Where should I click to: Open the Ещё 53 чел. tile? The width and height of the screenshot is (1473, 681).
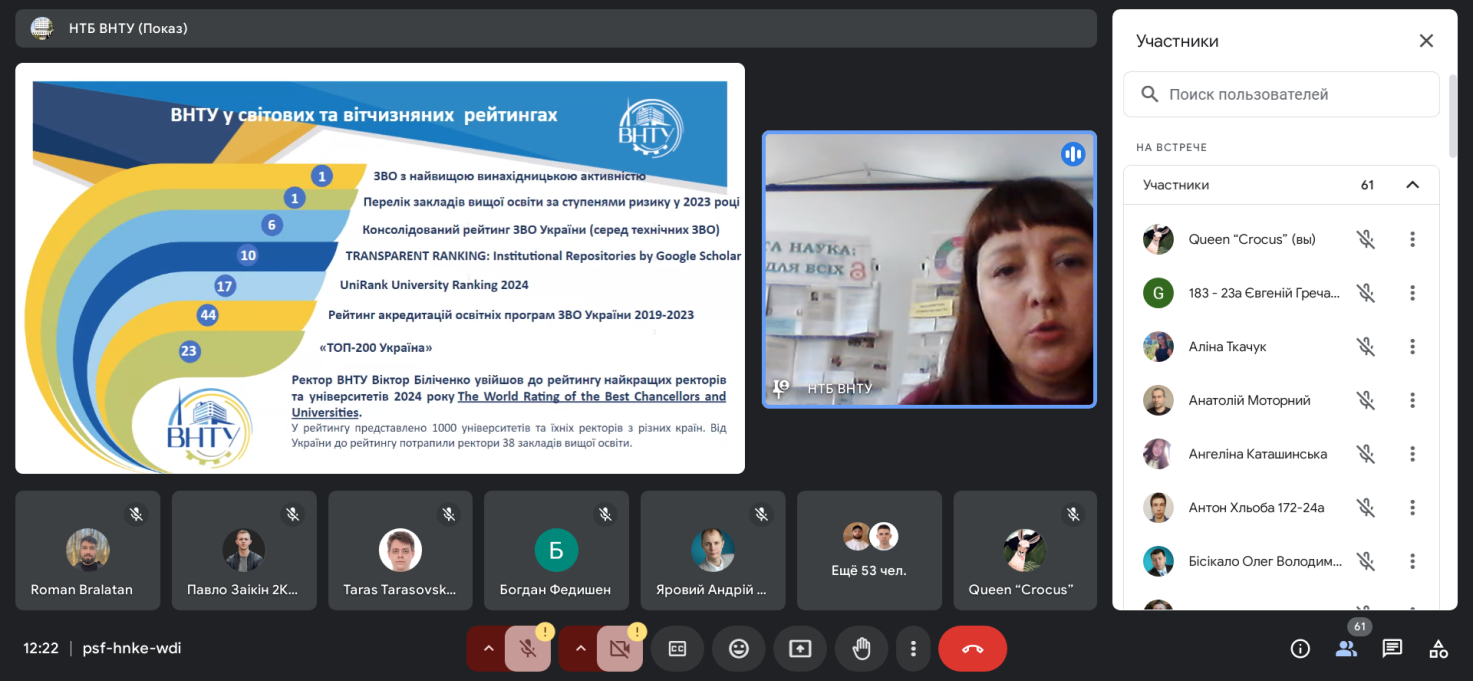[869, 550]
